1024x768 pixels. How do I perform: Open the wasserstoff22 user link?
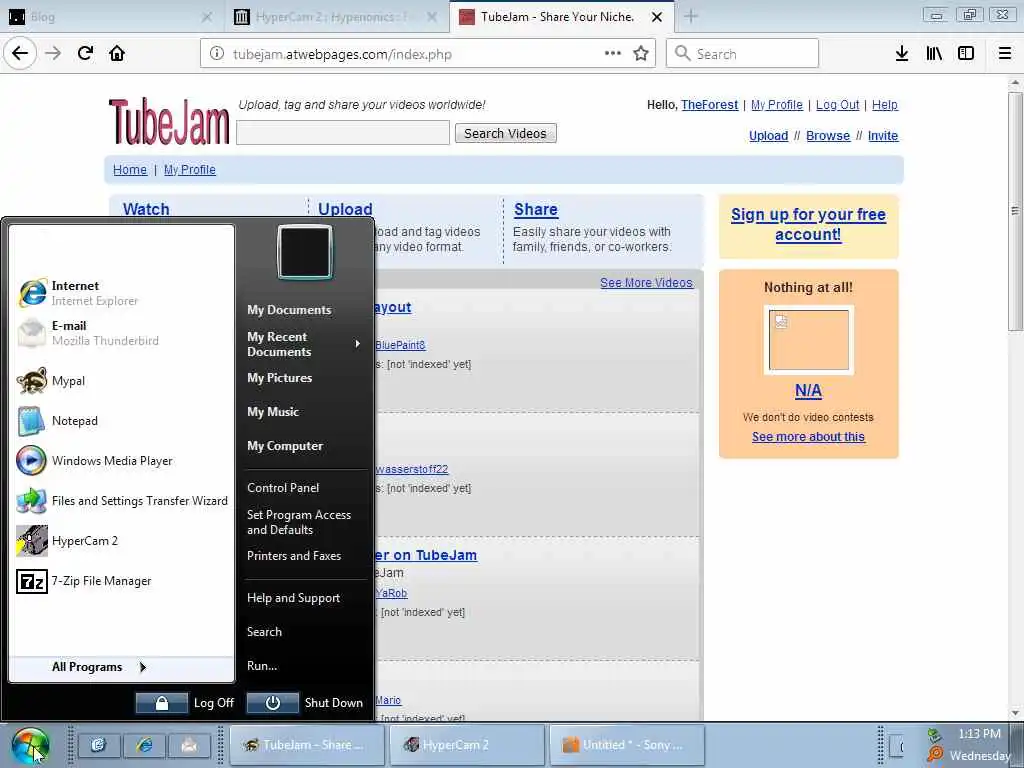(x=411, y=470)
